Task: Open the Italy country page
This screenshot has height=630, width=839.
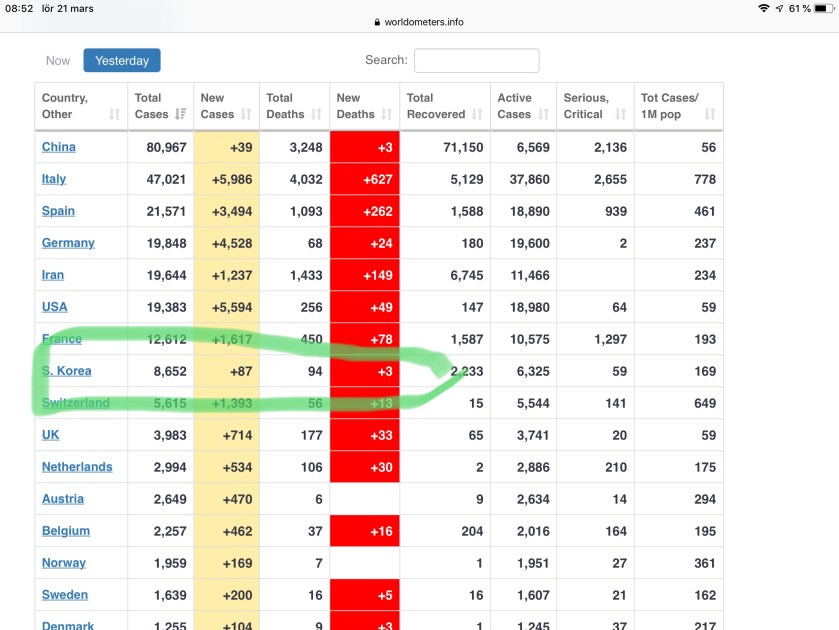Action: tap(54, 179)
